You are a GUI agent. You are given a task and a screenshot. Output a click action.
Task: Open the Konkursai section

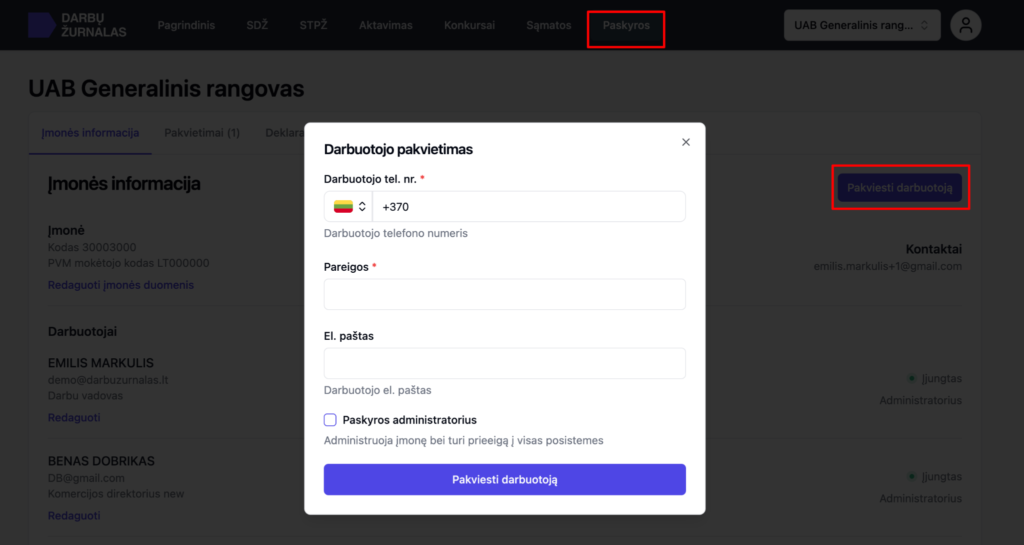click(x=469, y=26)
